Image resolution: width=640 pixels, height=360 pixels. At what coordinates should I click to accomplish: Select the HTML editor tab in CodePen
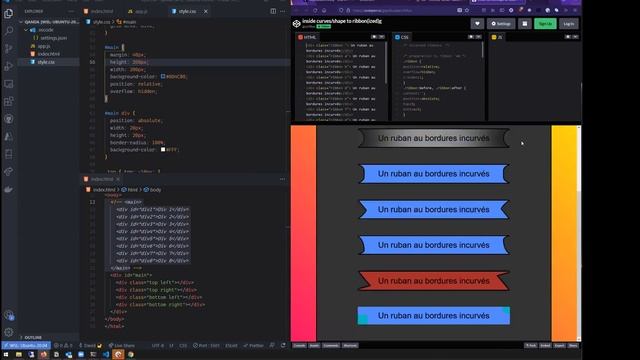click(307, 37)
